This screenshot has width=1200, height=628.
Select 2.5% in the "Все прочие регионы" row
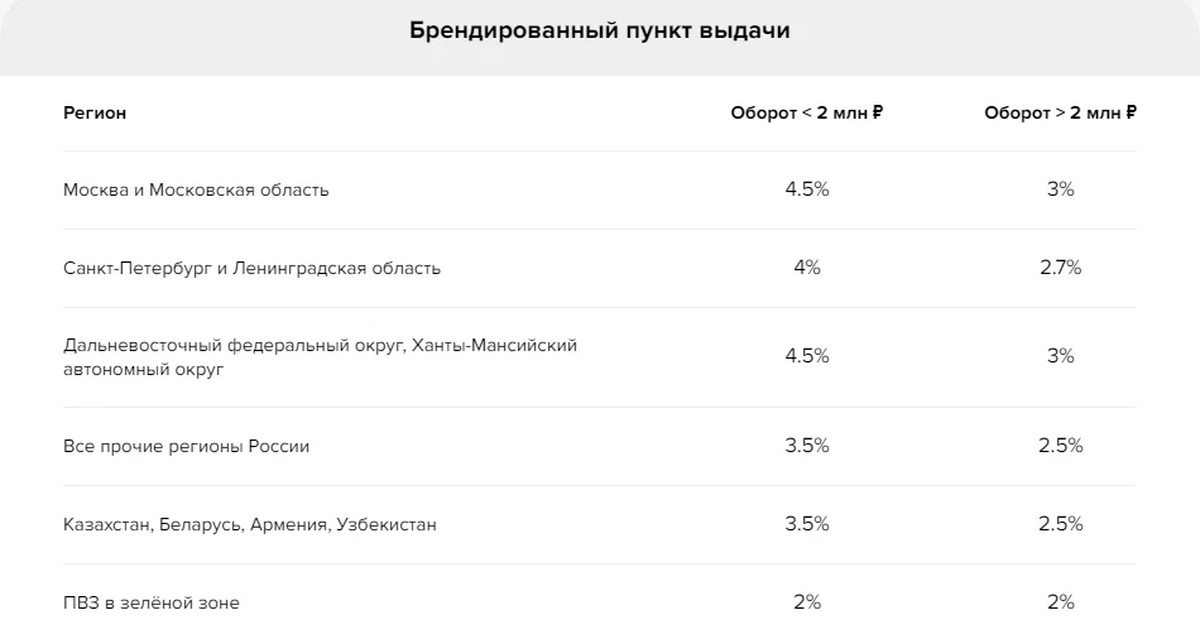[x=1060, y=445]
